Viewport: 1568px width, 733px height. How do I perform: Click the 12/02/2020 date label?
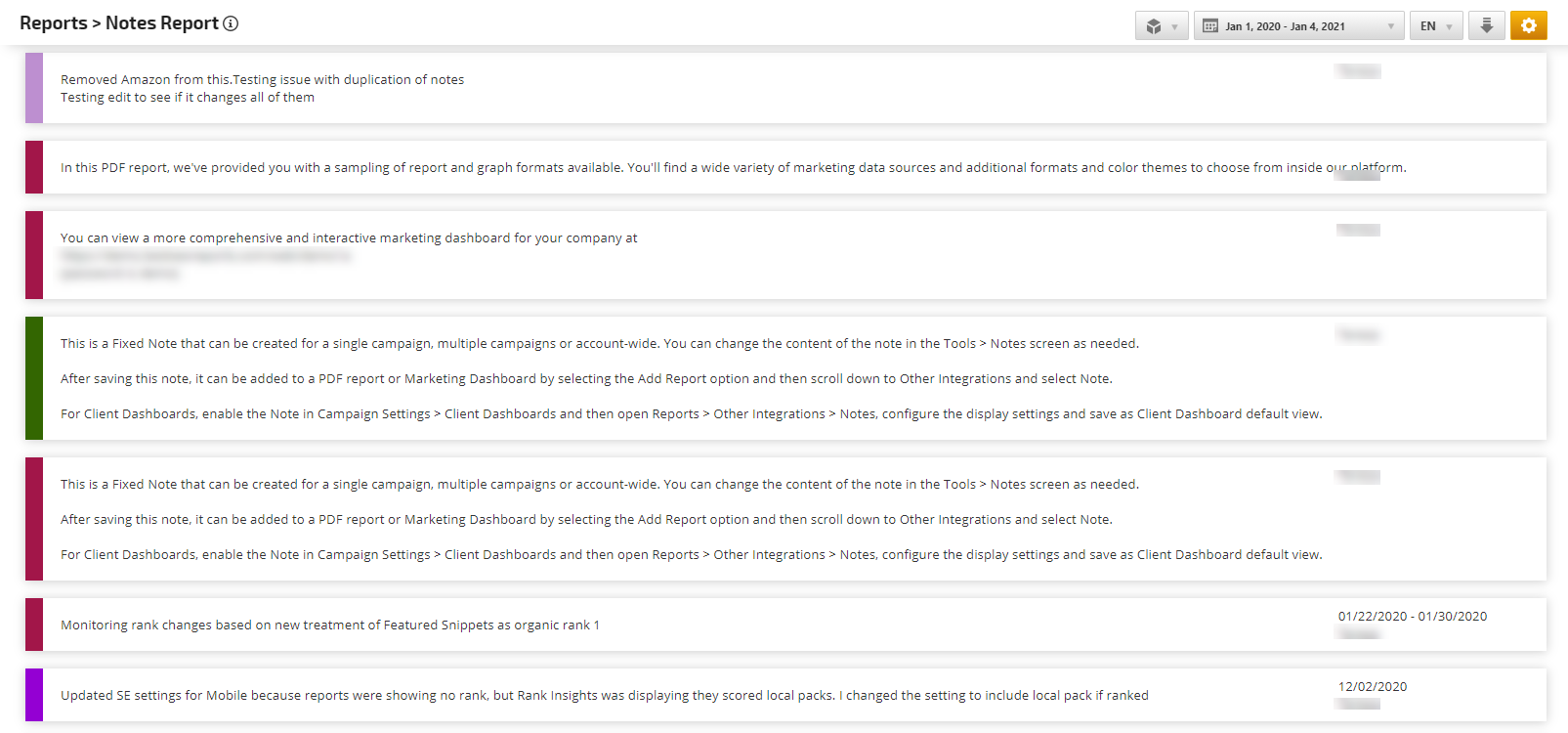click(x=1372, y=687)
